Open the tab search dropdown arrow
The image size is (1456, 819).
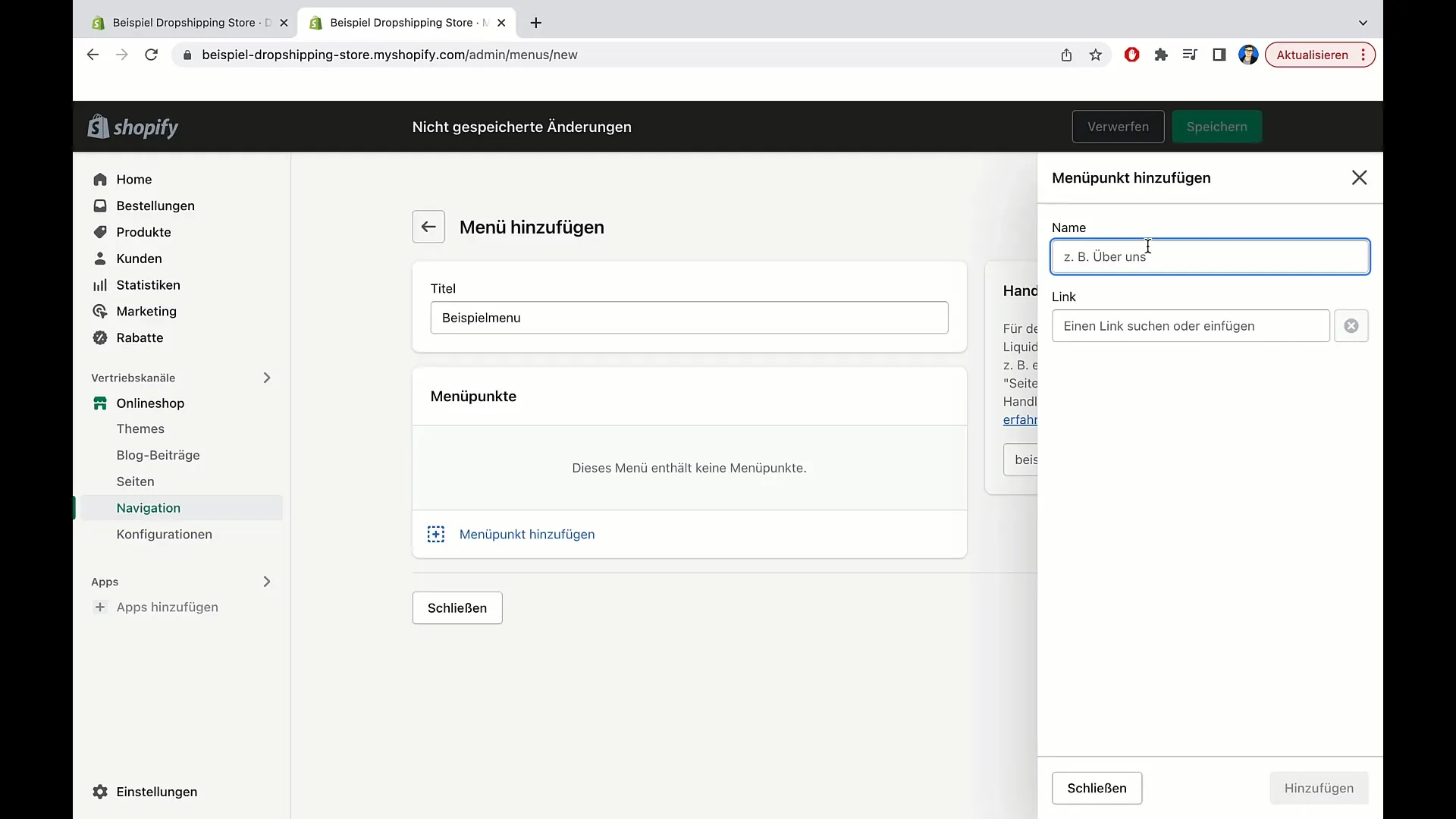(1363, 23)
